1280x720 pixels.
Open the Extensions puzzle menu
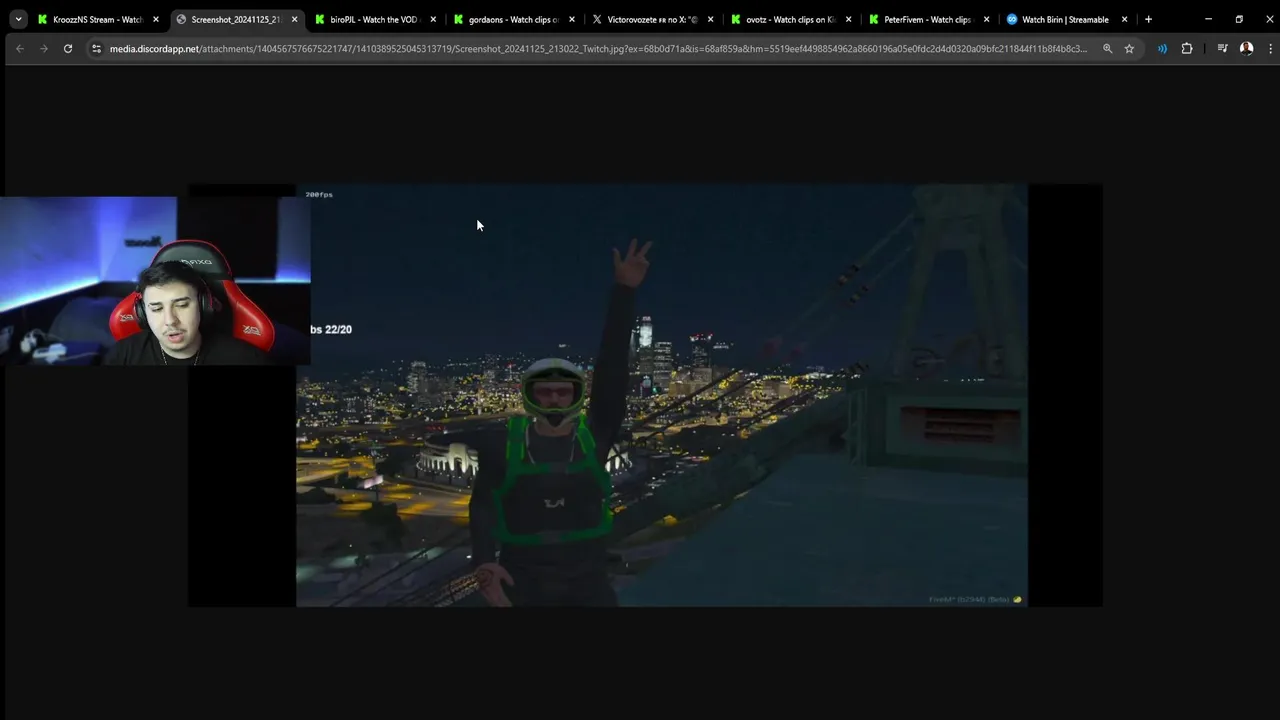tap(1187, 48)
